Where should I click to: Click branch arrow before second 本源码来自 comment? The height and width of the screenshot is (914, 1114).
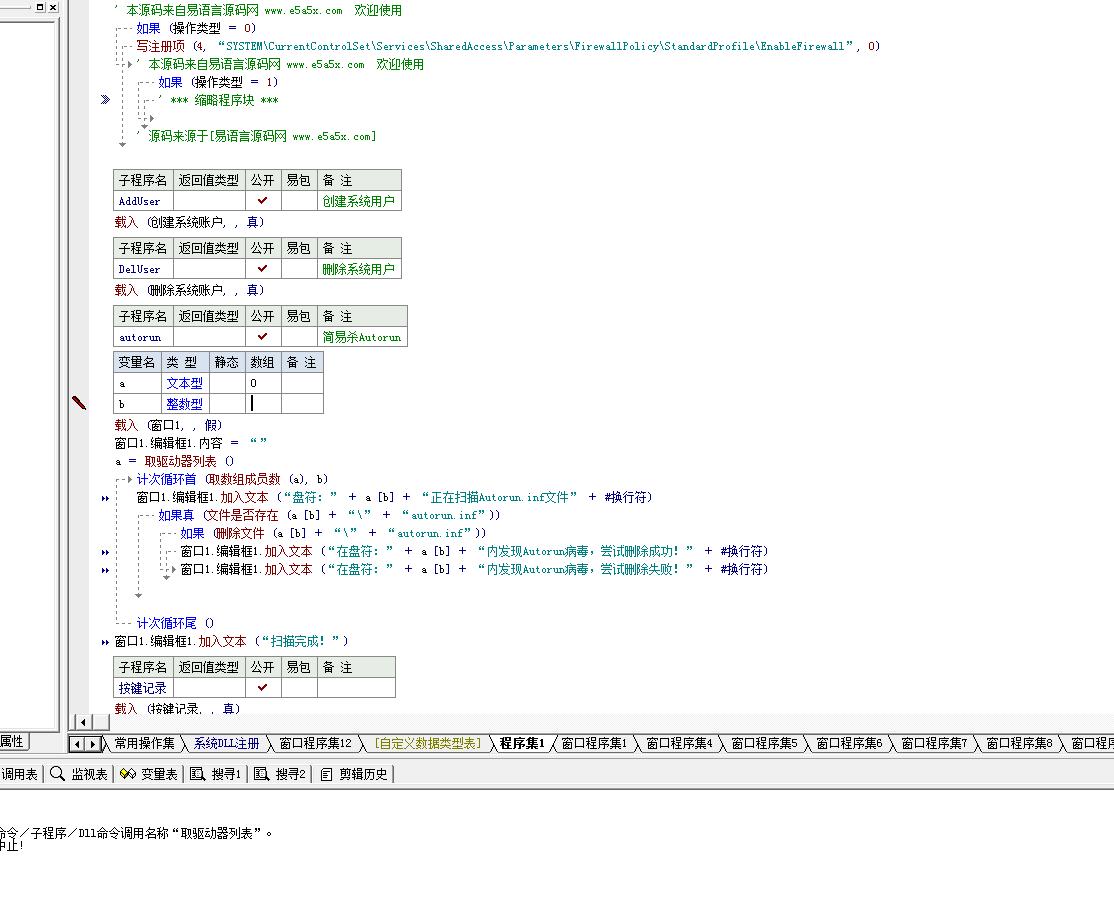pyautogui.click(x=130, y=64)
